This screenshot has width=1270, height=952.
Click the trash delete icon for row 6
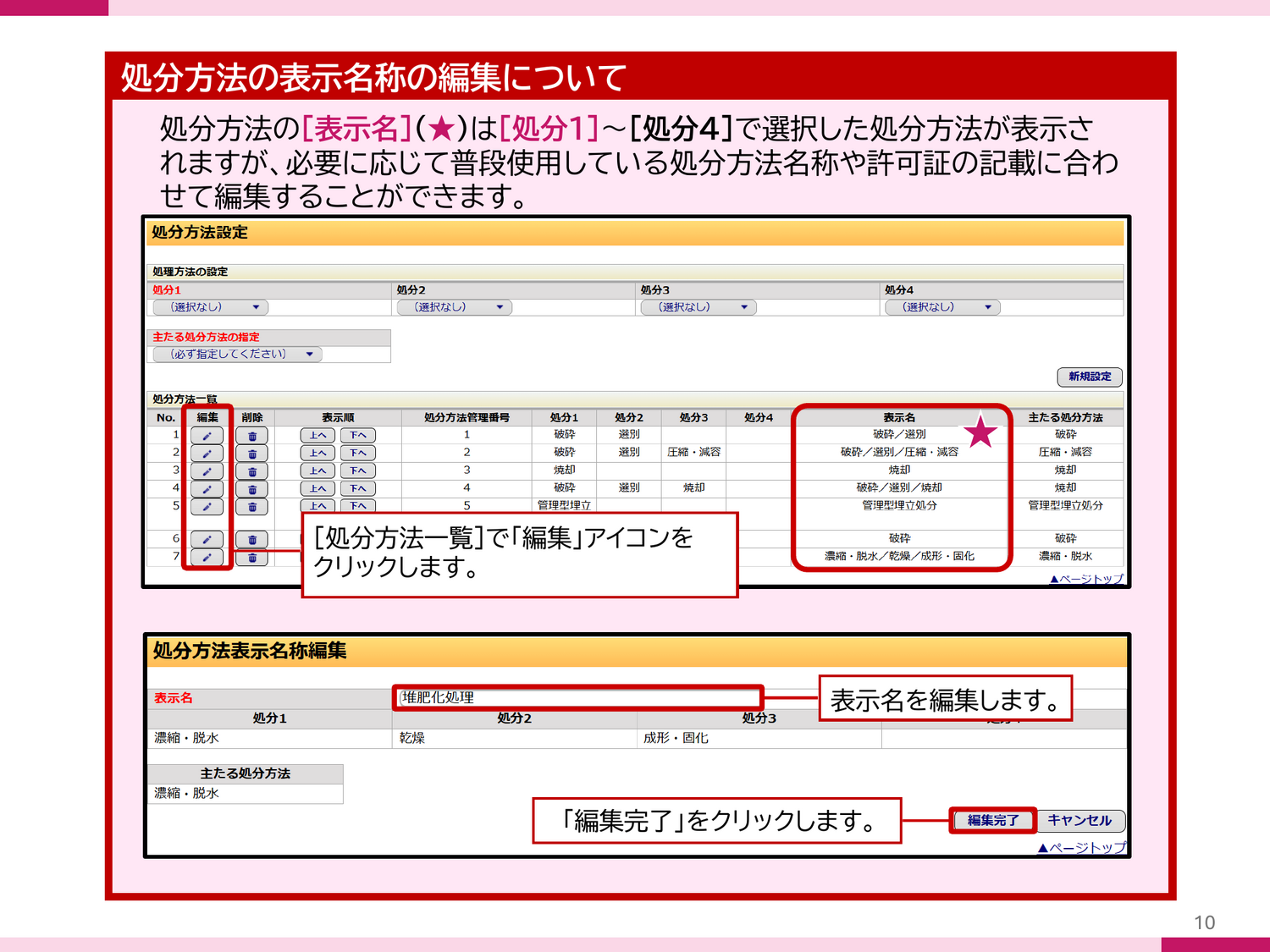coord(251,540)
